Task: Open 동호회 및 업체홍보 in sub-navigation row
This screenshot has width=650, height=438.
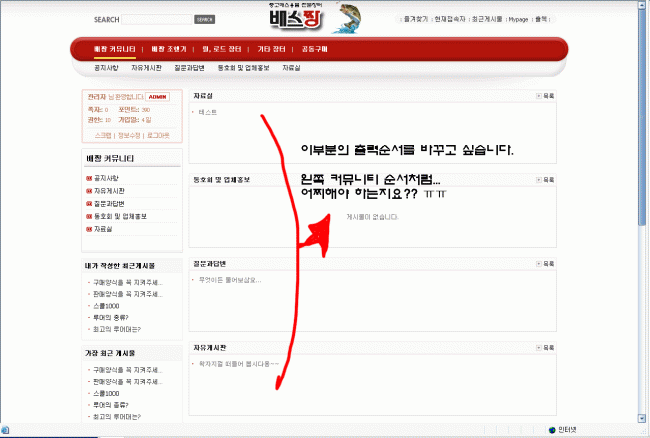Action: click(x=243, y=68)
